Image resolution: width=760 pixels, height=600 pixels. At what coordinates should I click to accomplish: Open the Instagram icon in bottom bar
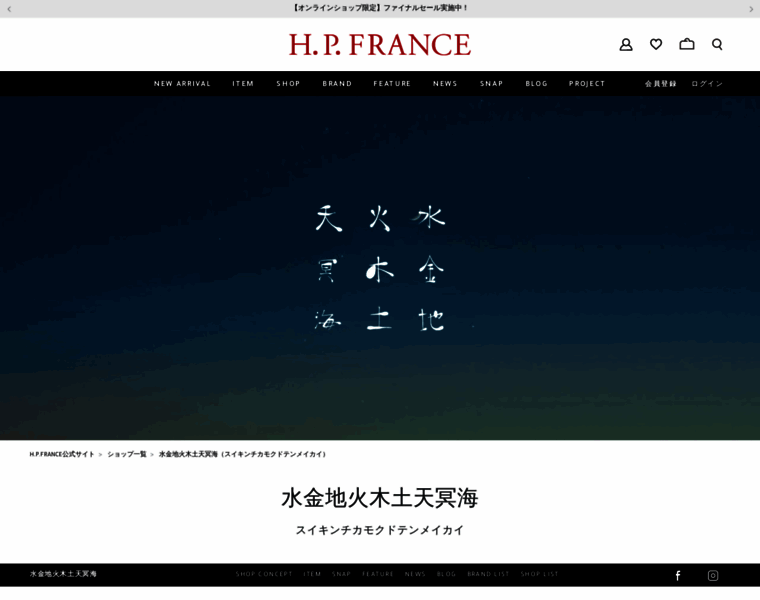pos(713,575)
